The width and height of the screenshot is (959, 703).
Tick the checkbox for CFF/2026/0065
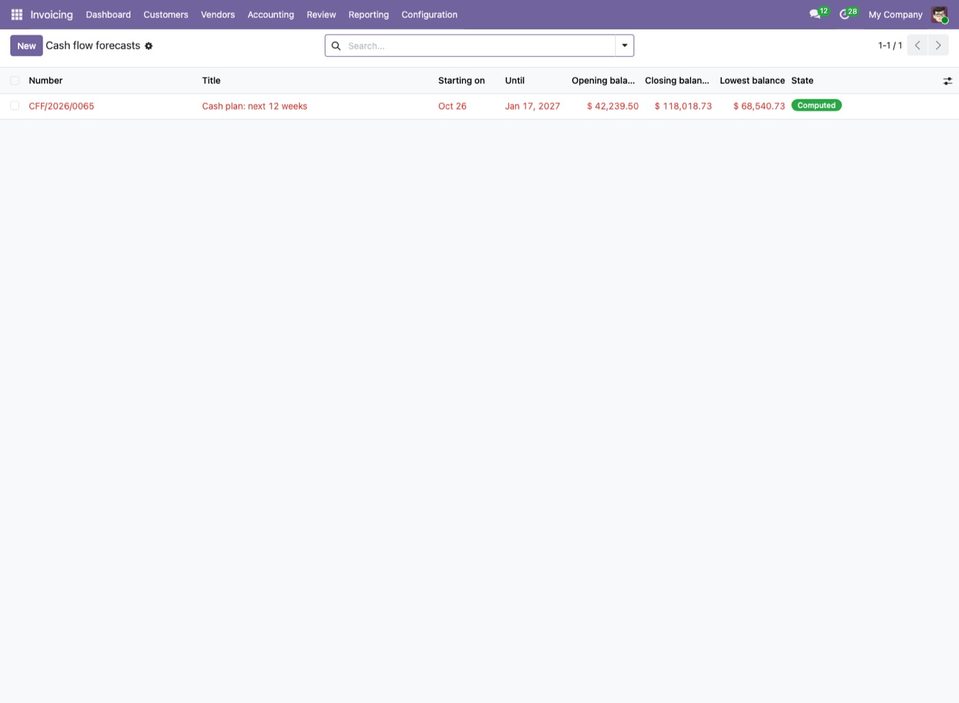coord(15,106)
